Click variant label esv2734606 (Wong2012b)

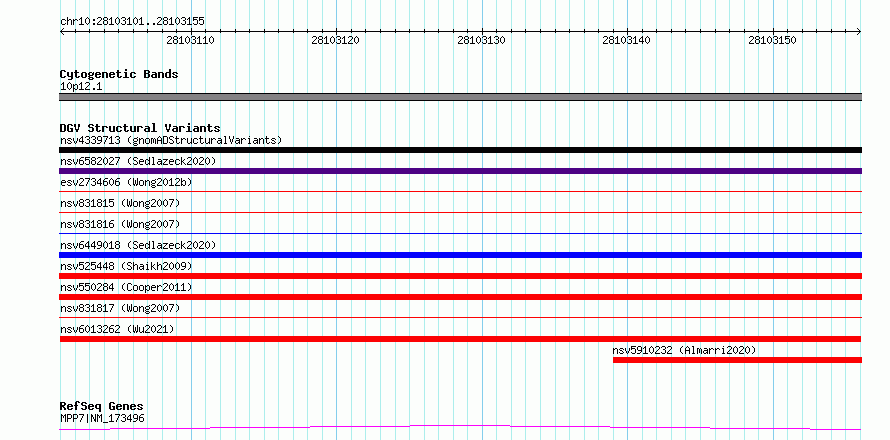126,182
